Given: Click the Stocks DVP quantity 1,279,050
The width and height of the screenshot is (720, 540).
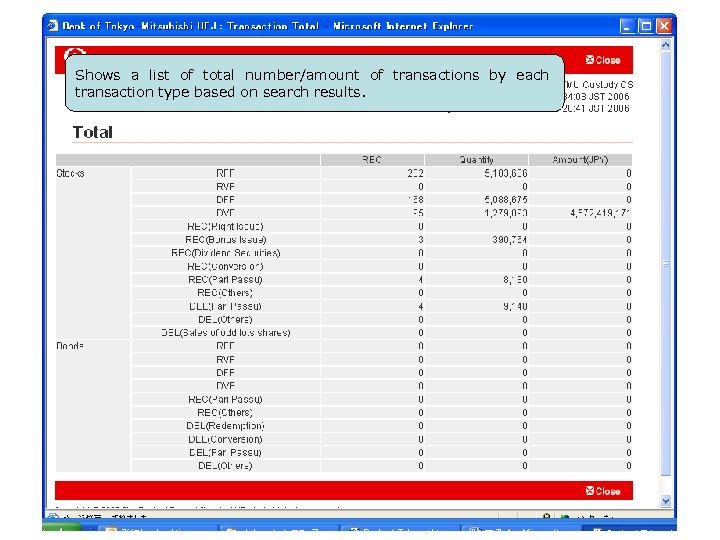Looking at the screenshot, I should click(506, 213).
